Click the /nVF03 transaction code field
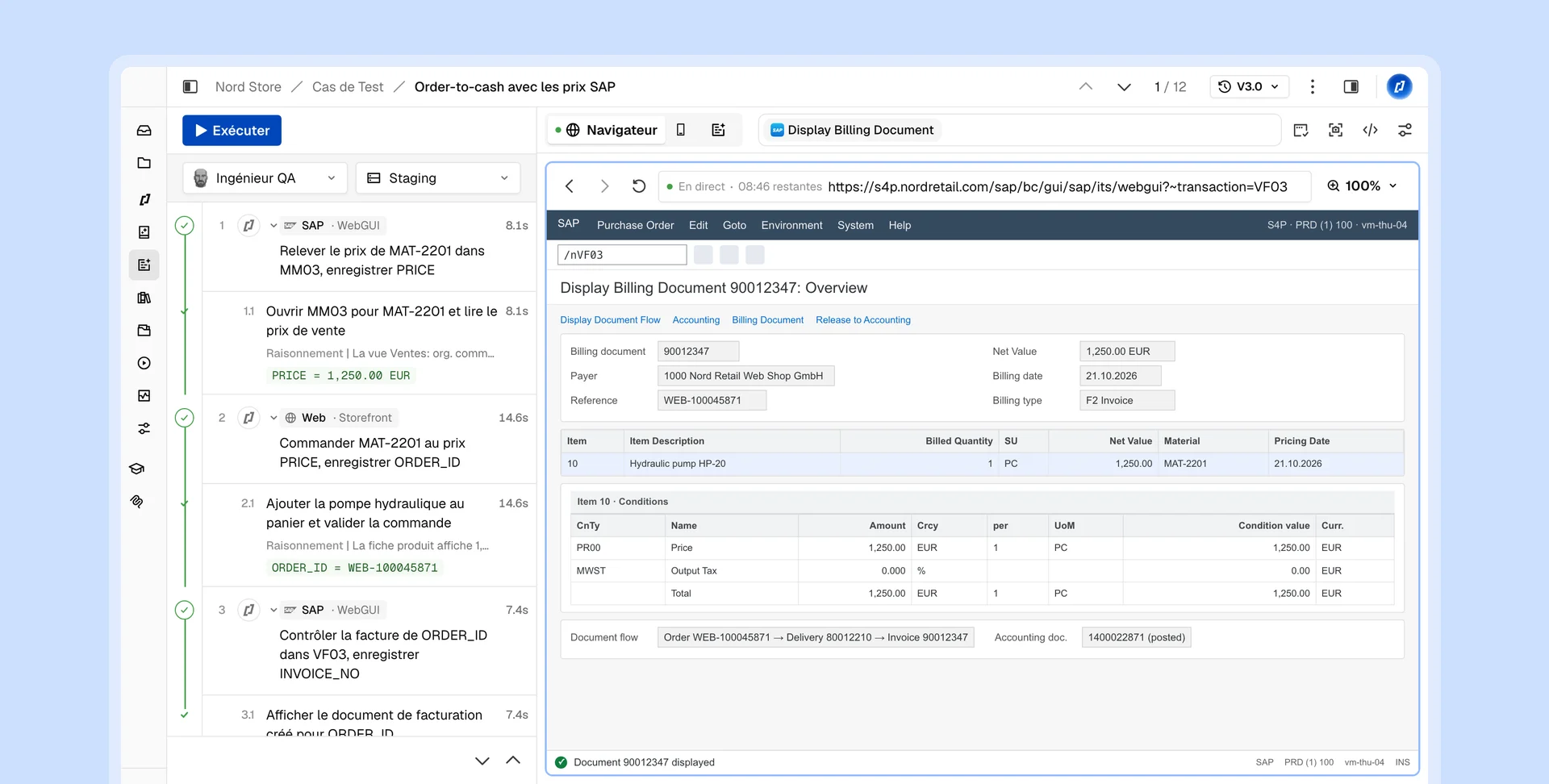 (x=622, y=255)
